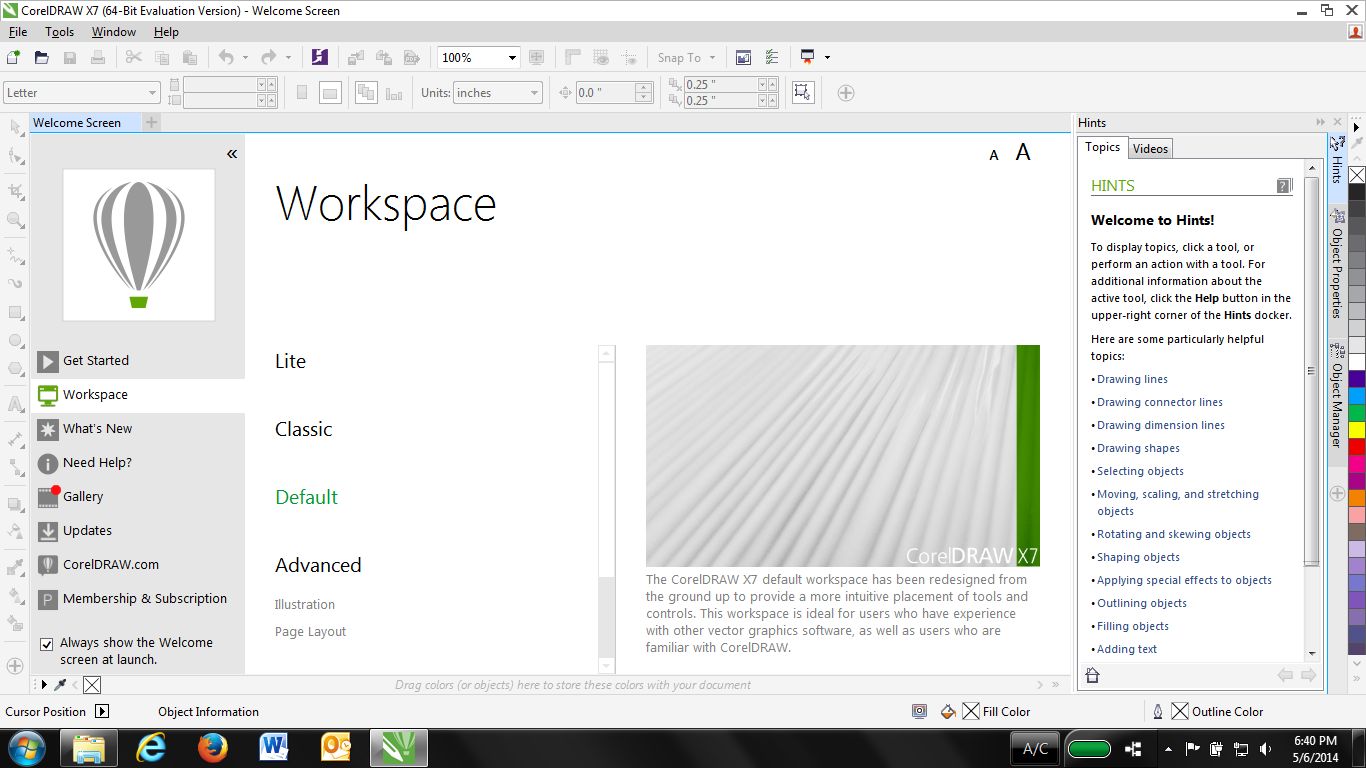Click the workspace preview thumbnail image
This screenshot has width=1366, height=768.
[x=843, y=456]
